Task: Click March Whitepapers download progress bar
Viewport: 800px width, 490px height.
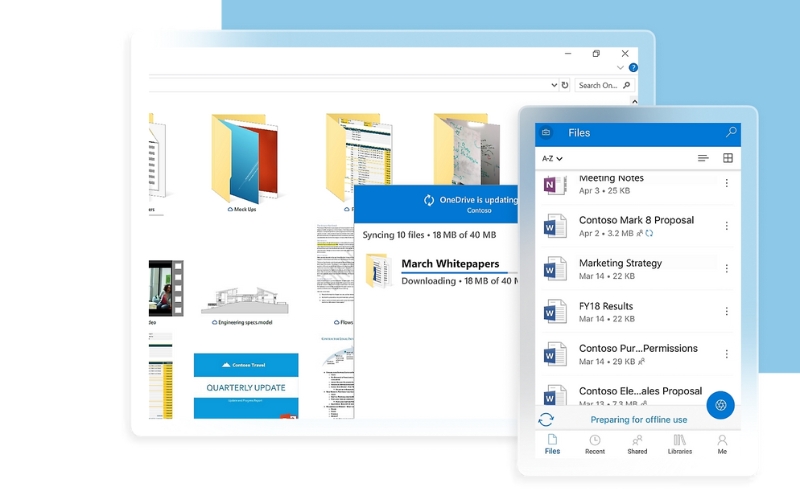Action: pos(459,273)
